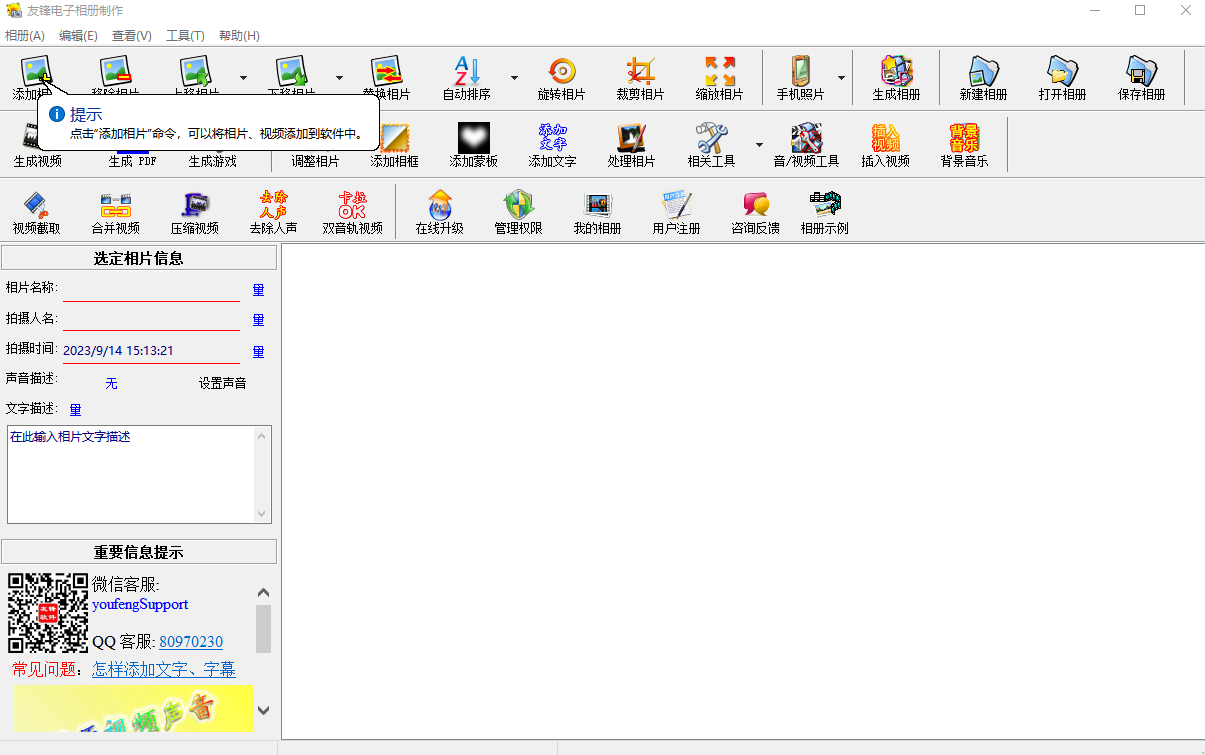Open 生成视频 to create a video
Screen dimensions: 1205x755
pyautogui.click(x=36, y=144)
